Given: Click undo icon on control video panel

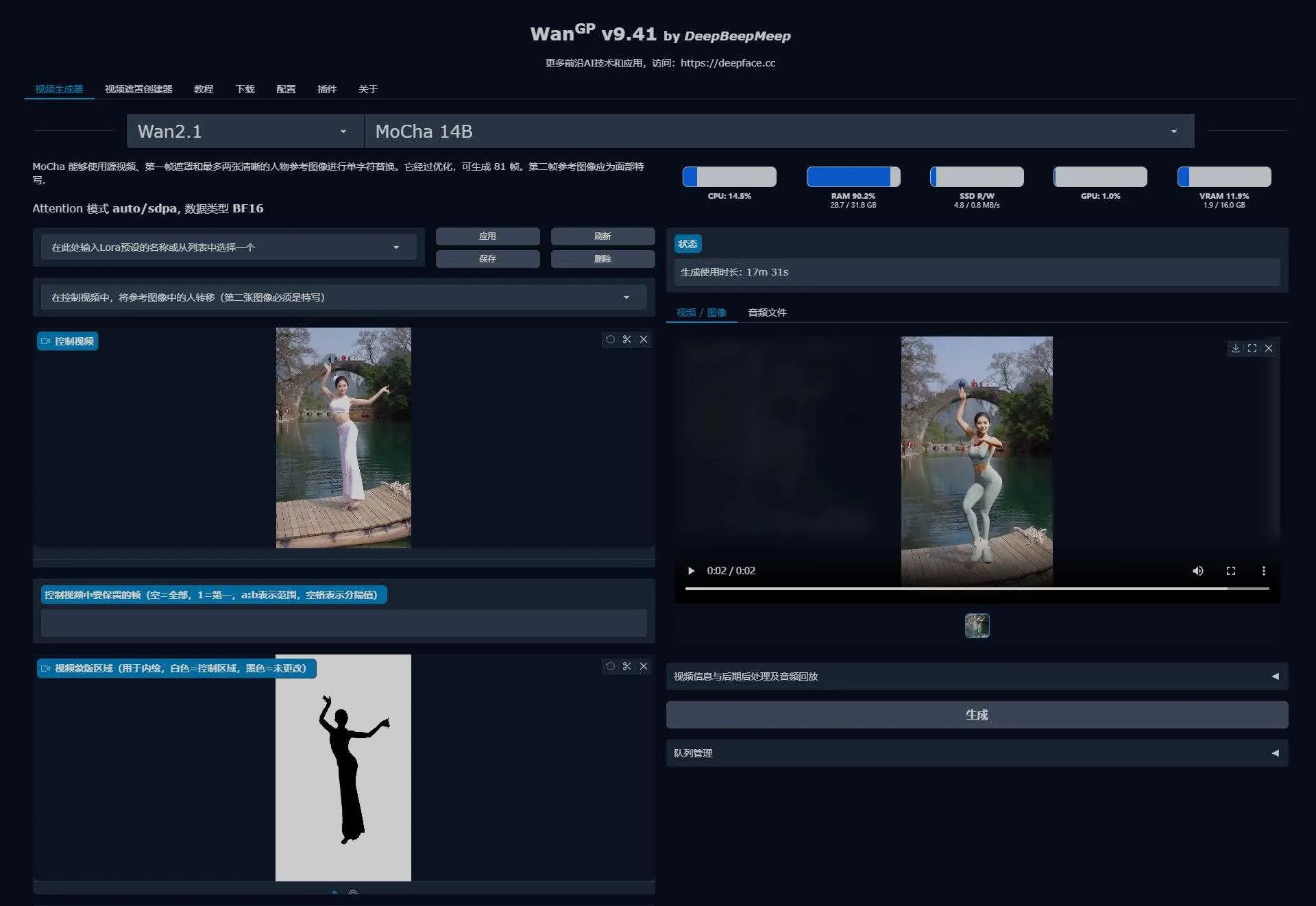Looking at the screenshot, I should [610, 339].
